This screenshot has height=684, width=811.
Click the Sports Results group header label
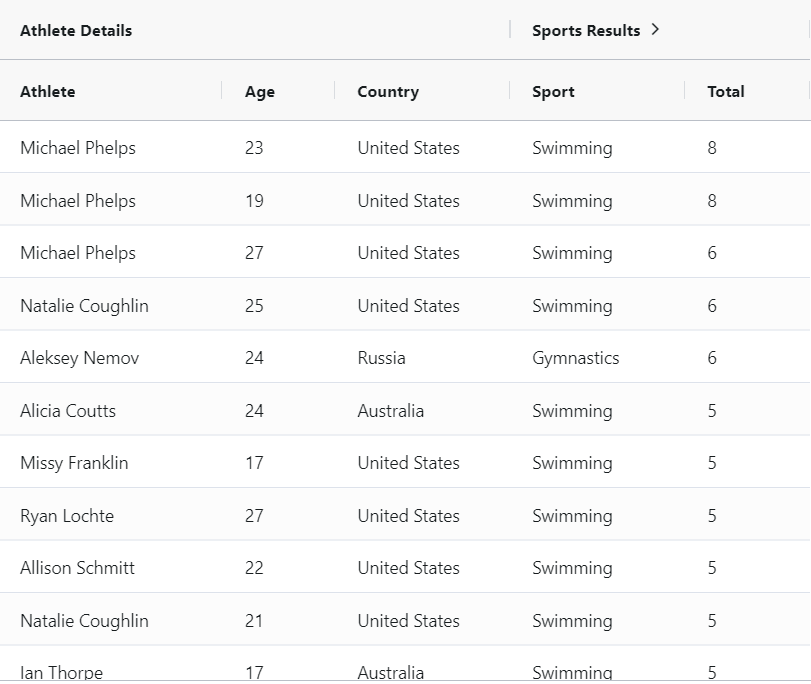pos(585,30)
